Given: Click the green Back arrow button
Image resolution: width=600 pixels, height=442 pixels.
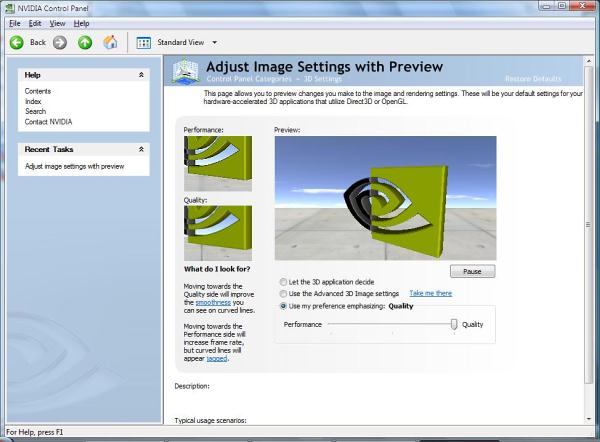Looking at the screenshot, I should [17, 42].
